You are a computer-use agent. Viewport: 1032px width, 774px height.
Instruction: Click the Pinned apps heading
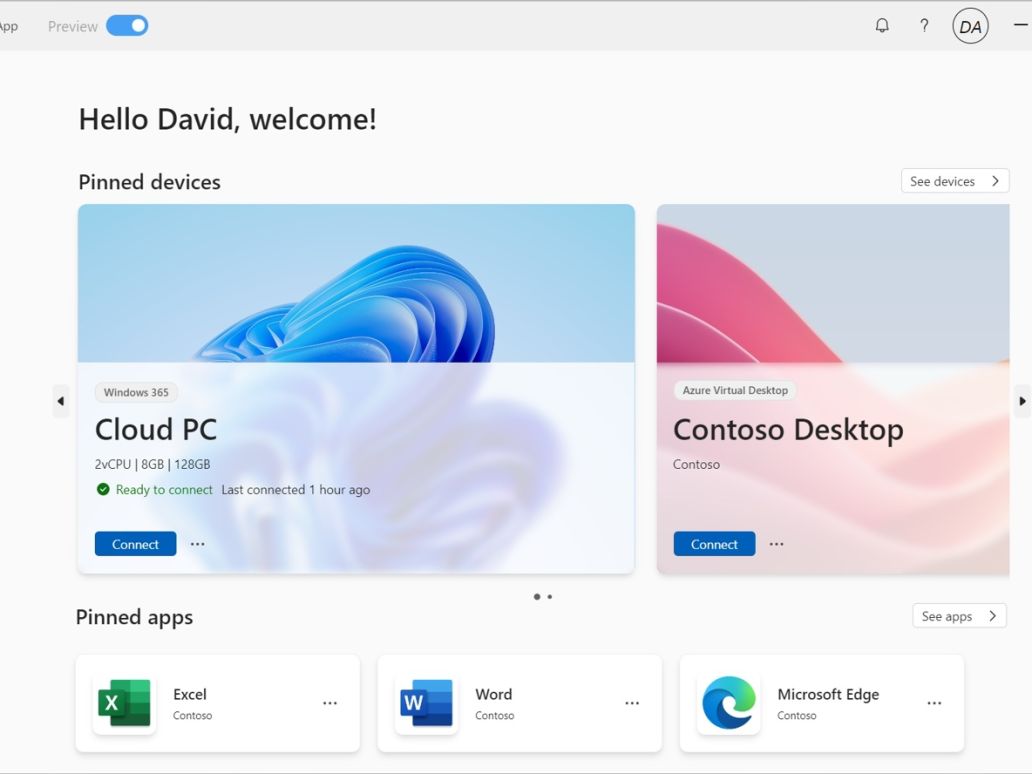(x=134, y=617)
